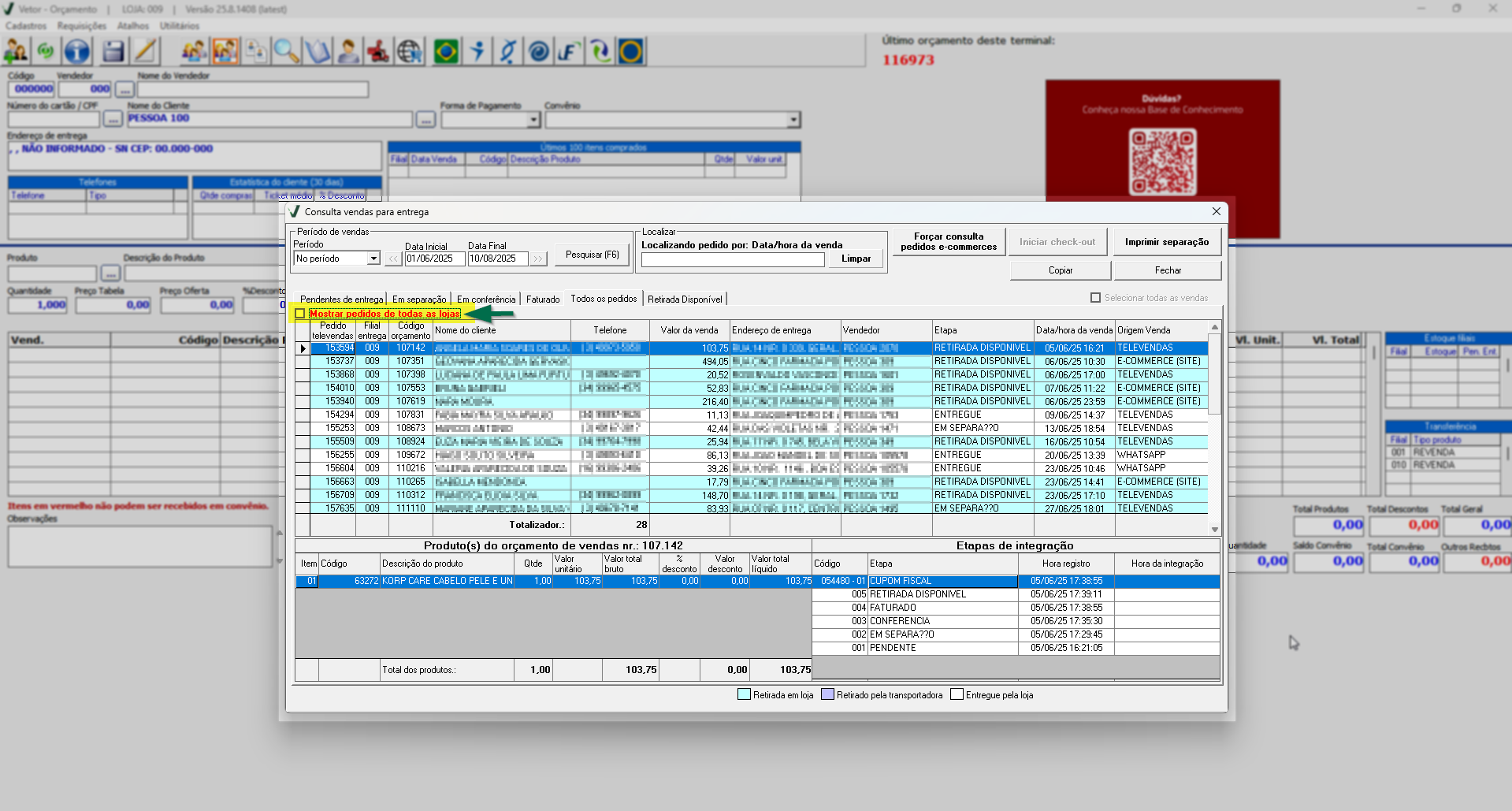Click the ellipsis button next to Vendedor field
This screenshot has height=811, width=1512.
click(124, 90)
